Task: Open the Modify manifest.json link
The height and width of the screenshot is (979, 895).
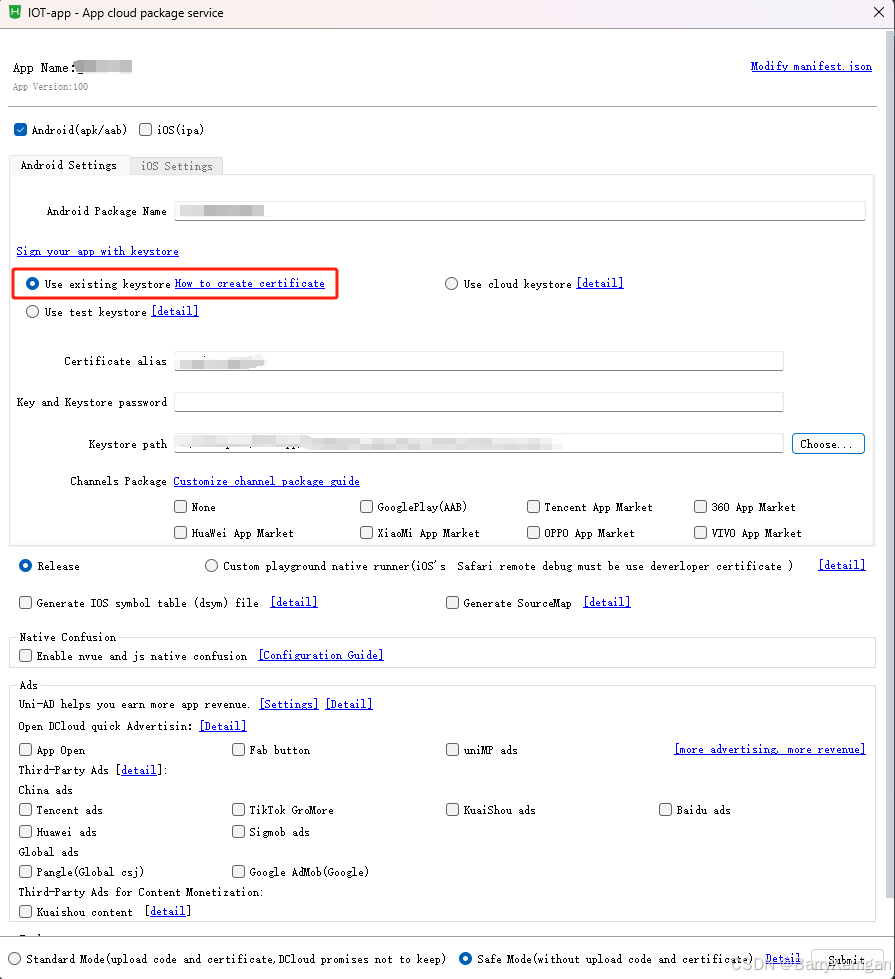Action: [809, 66]
